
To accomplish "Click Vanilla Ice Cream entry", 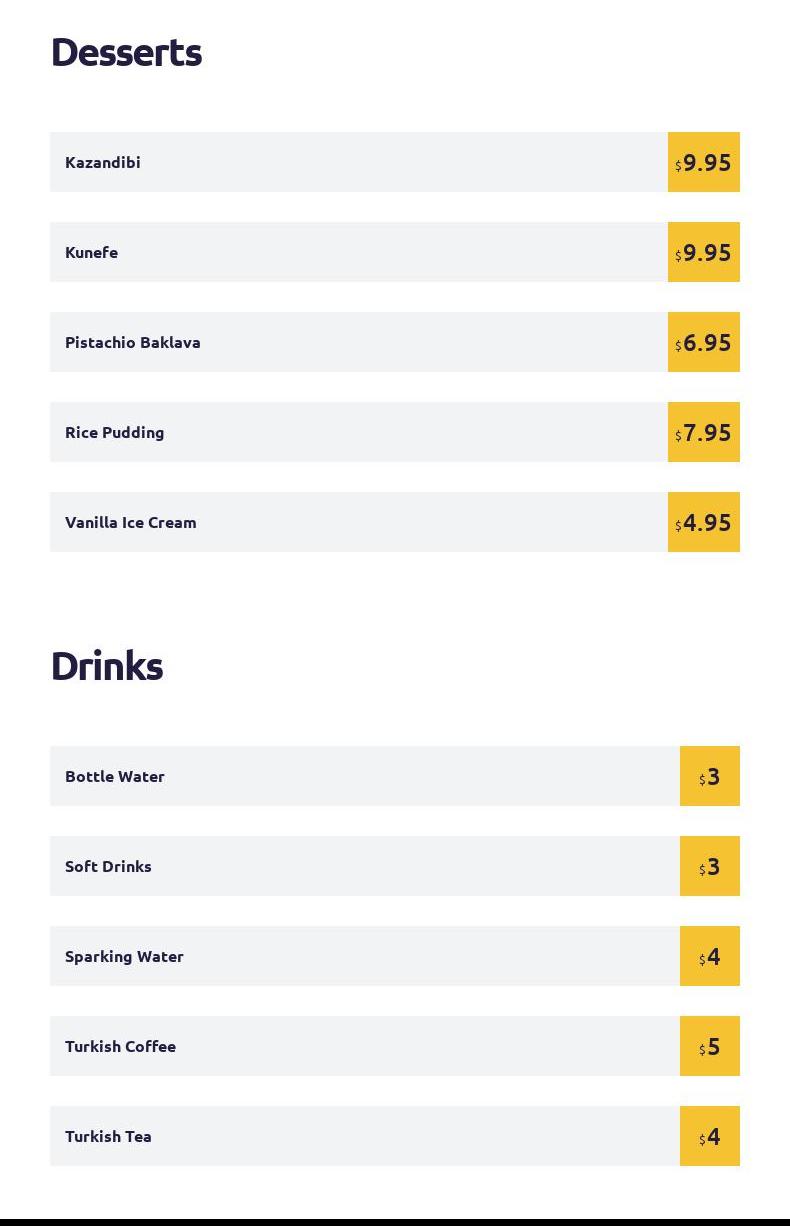I will 131,522.
